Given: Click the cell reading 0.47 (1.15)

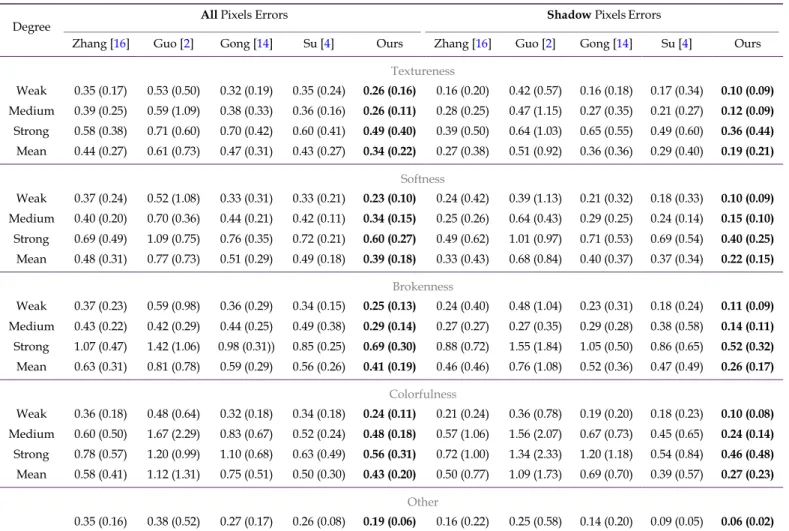Looking at the screenshot, I should 535,111.
